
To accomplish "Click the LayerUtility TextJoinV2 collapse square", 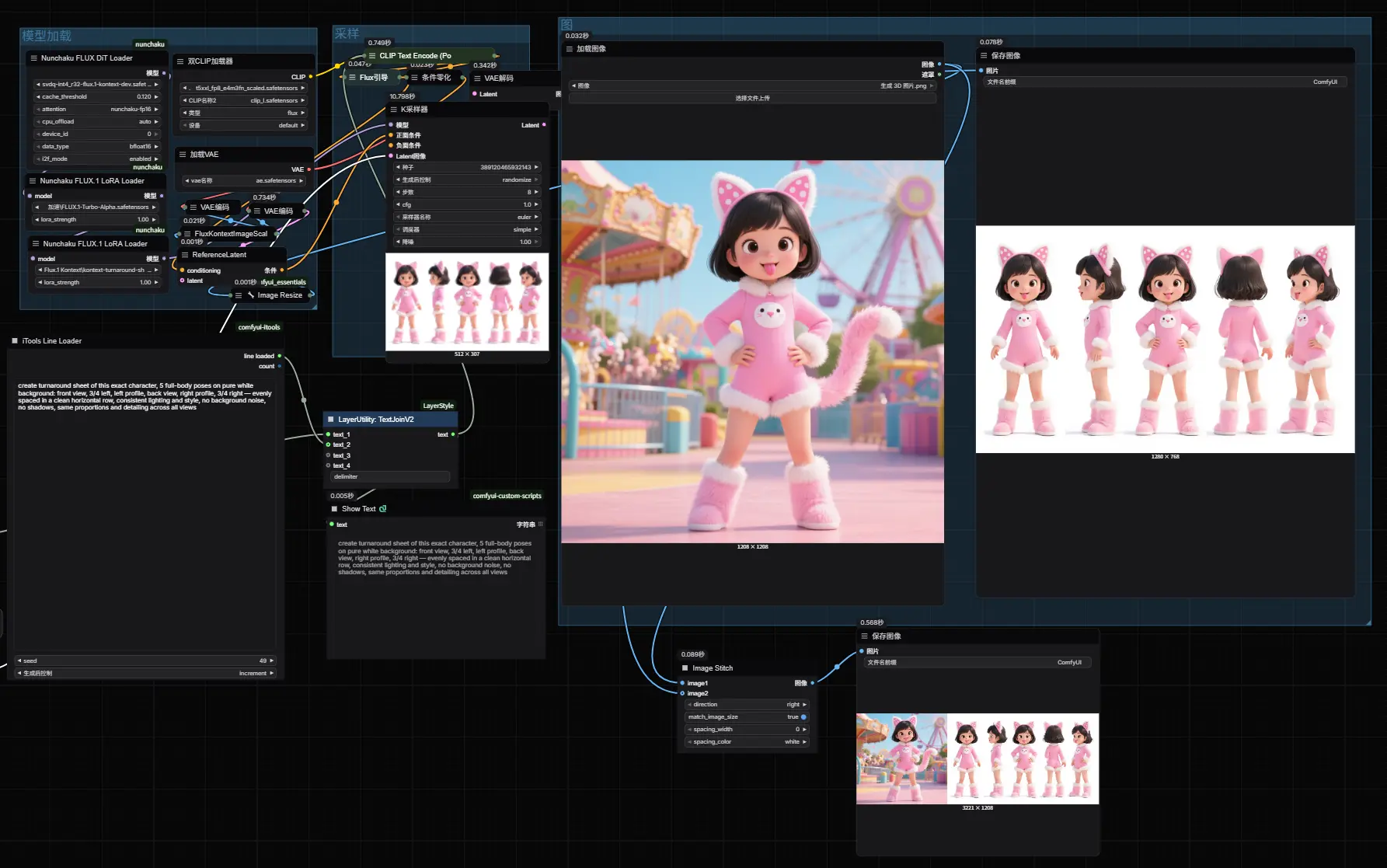I will pyautogui.click(x=330, y=420).
